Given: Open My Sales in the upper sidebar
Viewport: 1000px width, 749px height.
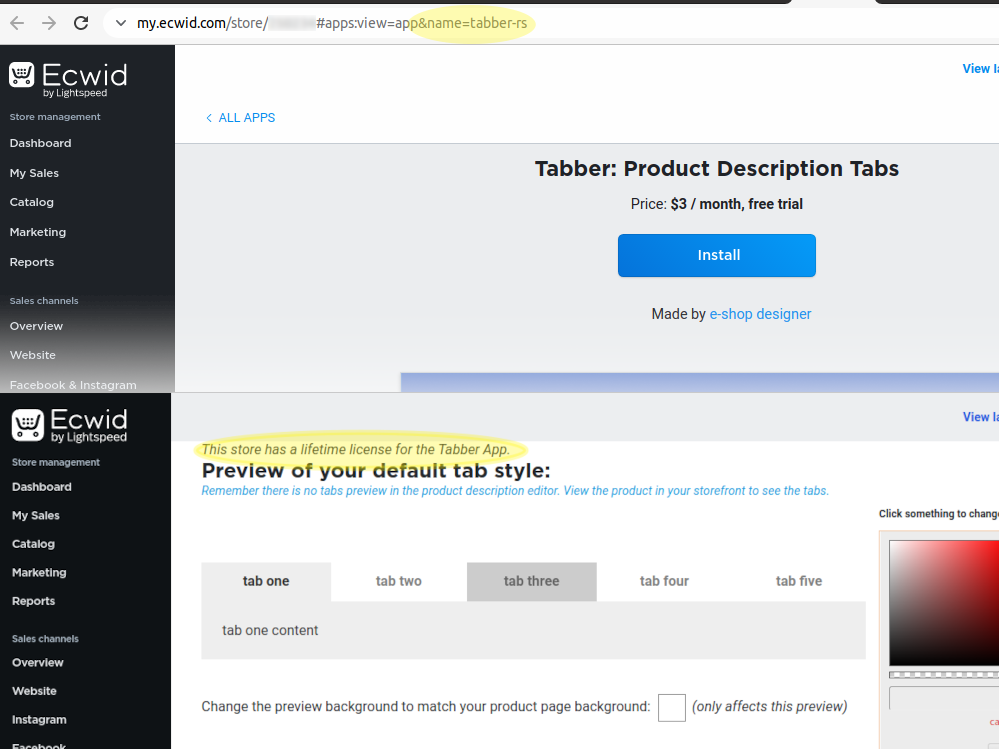Looking at the screenshot, I should [34, 173].
